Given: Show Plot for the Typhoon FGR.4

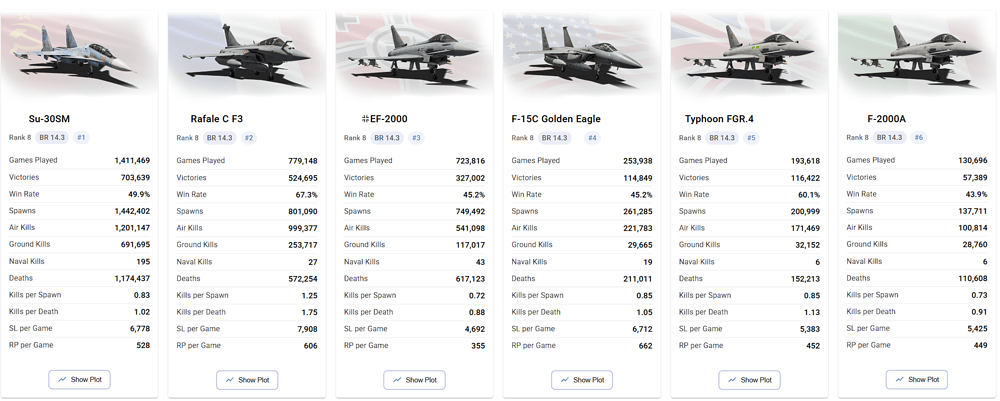Looking at the screenshot, I should (x=749, y=380).
